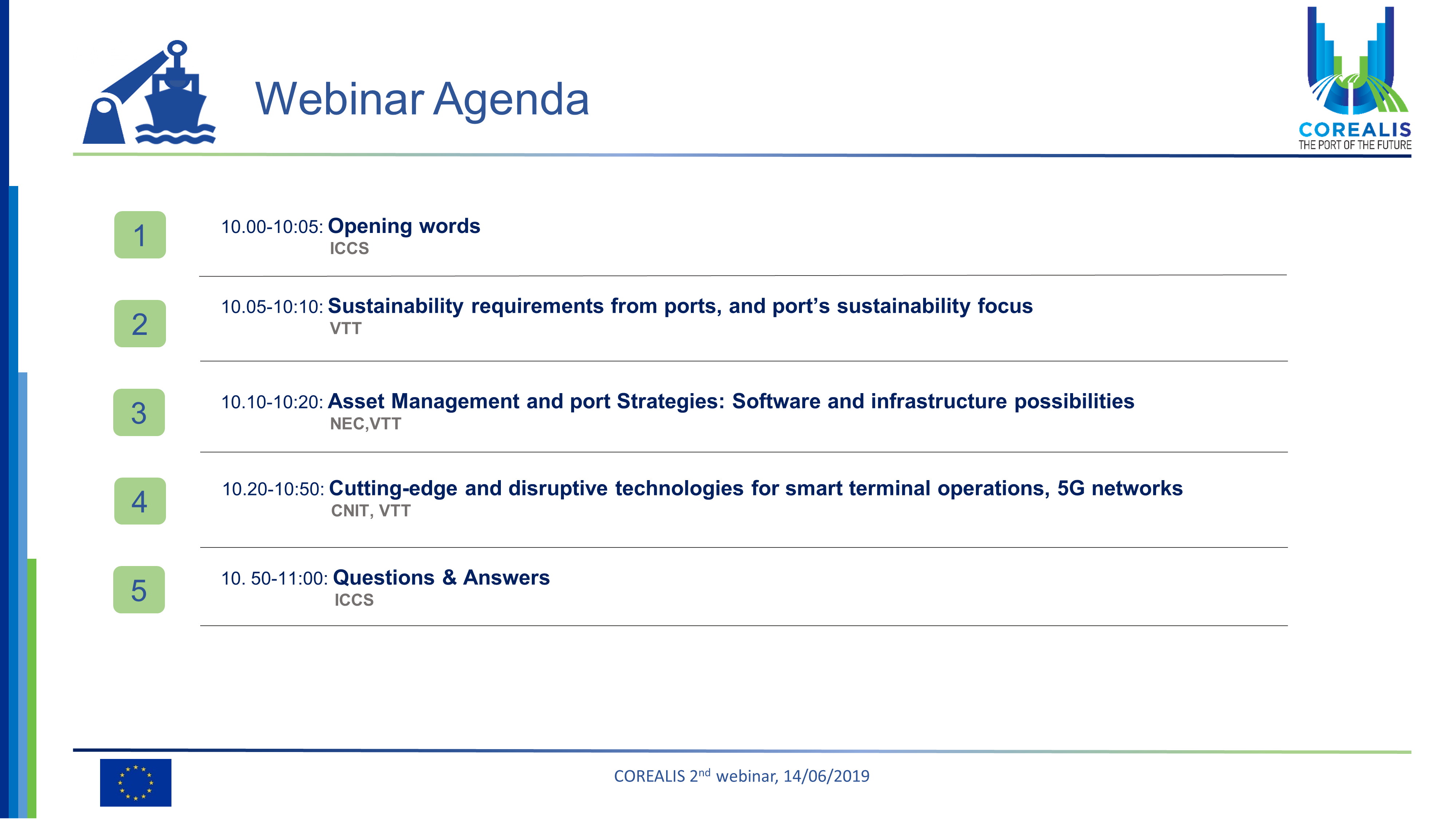Click Asset Management and port Strategies heading
The width and height of the screenshot is (1456, 819).
(x=731, y=402)
